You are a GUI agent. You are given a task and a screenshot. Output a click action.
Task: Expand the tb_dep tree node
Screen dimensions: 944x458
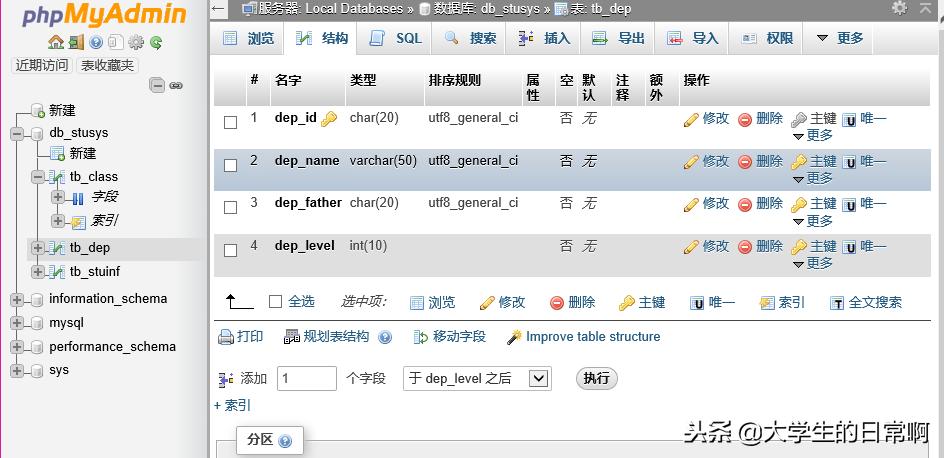(x=38, y=248)
